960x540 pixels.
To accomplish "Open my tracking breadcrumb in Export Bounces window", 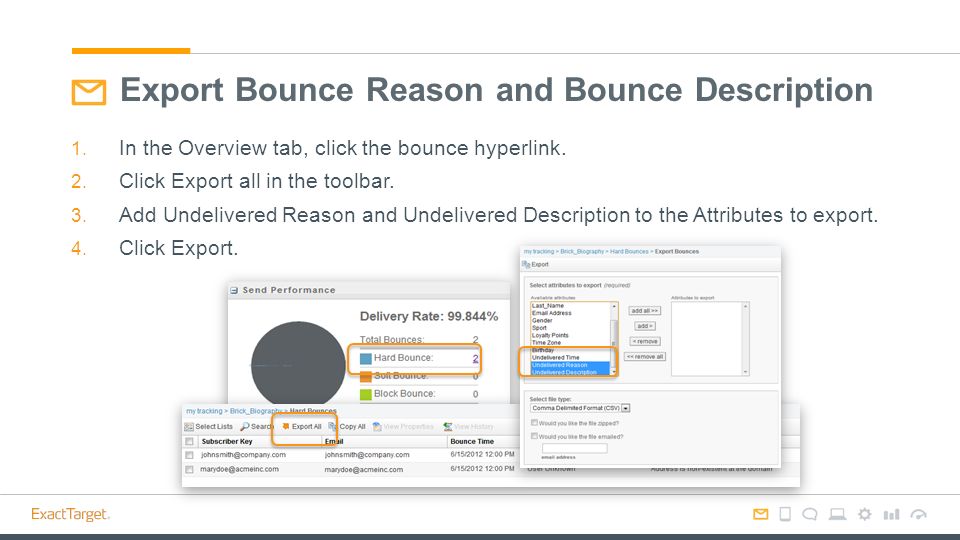I will click(x=539, y=252).
